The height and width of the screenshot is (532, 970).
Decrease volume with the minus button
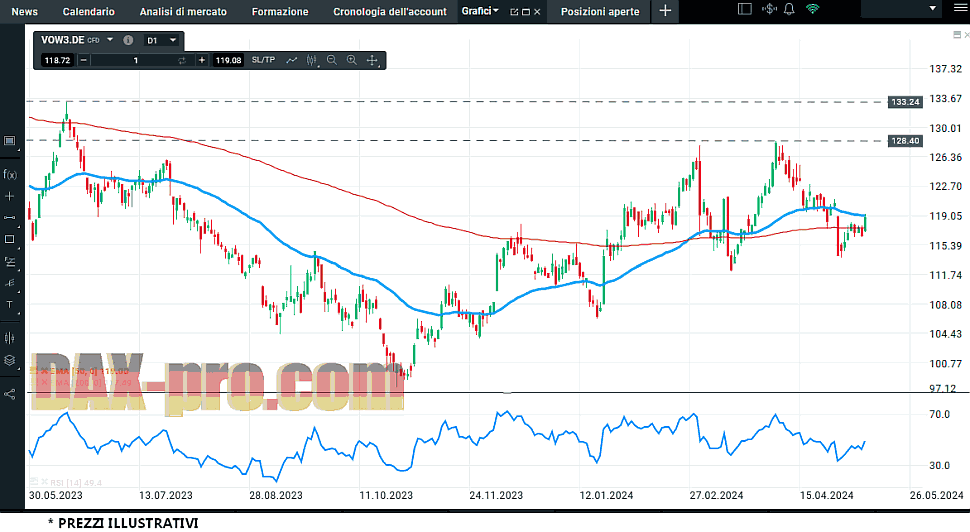pyautogui.click(x=84, y=60)
